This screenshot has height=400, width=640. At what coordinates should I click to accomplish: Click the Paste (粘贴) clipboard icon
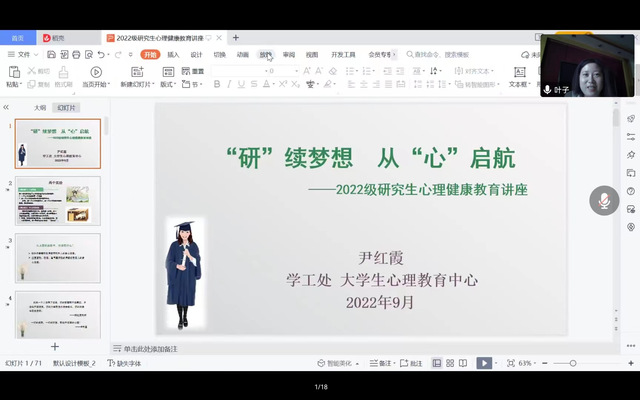[x=12, y=72]
